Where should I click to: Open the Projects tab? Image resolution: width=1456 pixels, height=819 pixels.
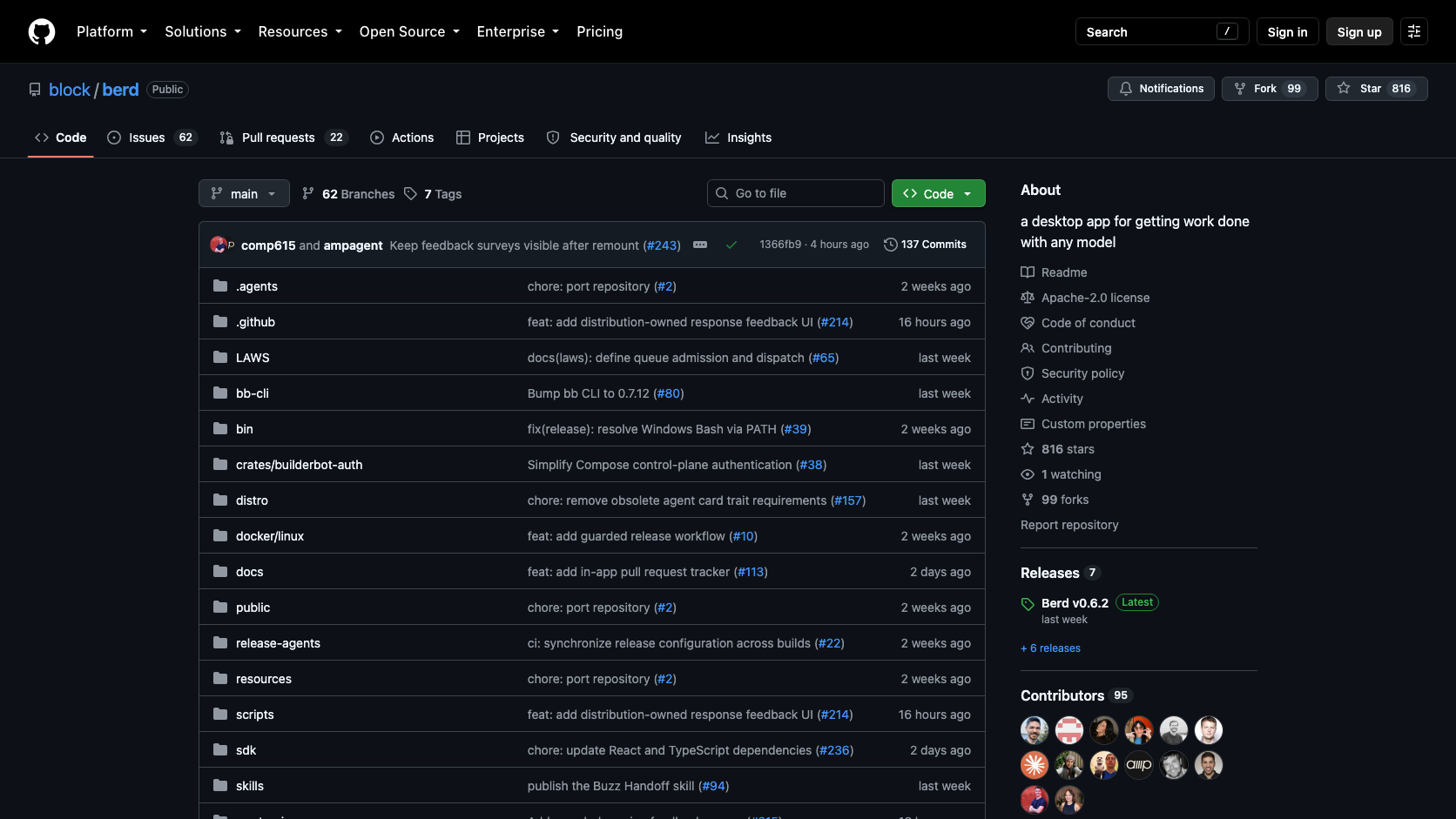click(x=490, y=138)
